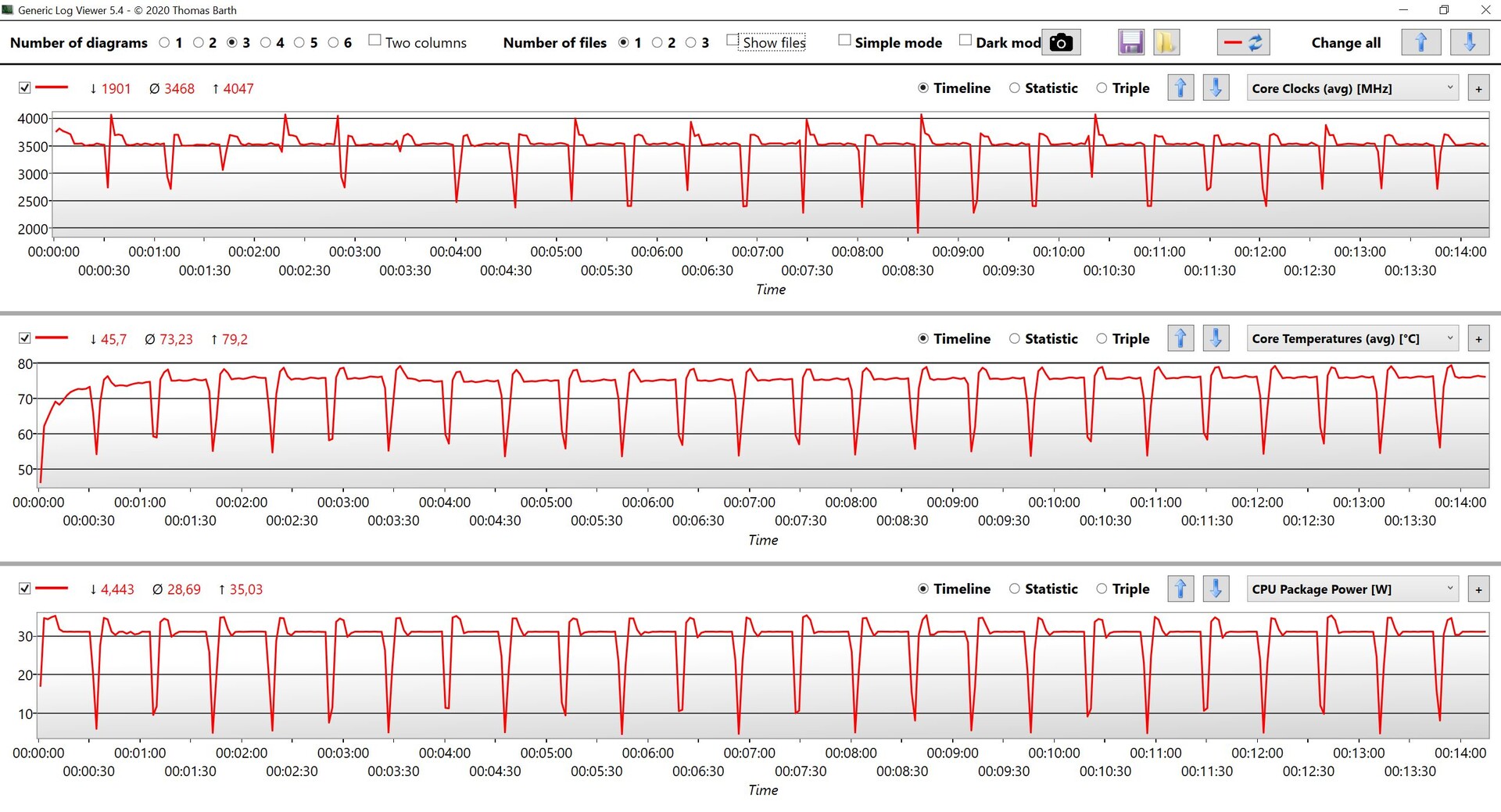Open Core Clocks (avg) [MHz] dropdown
This screenshot has width=1501, height=812.
1352,88
